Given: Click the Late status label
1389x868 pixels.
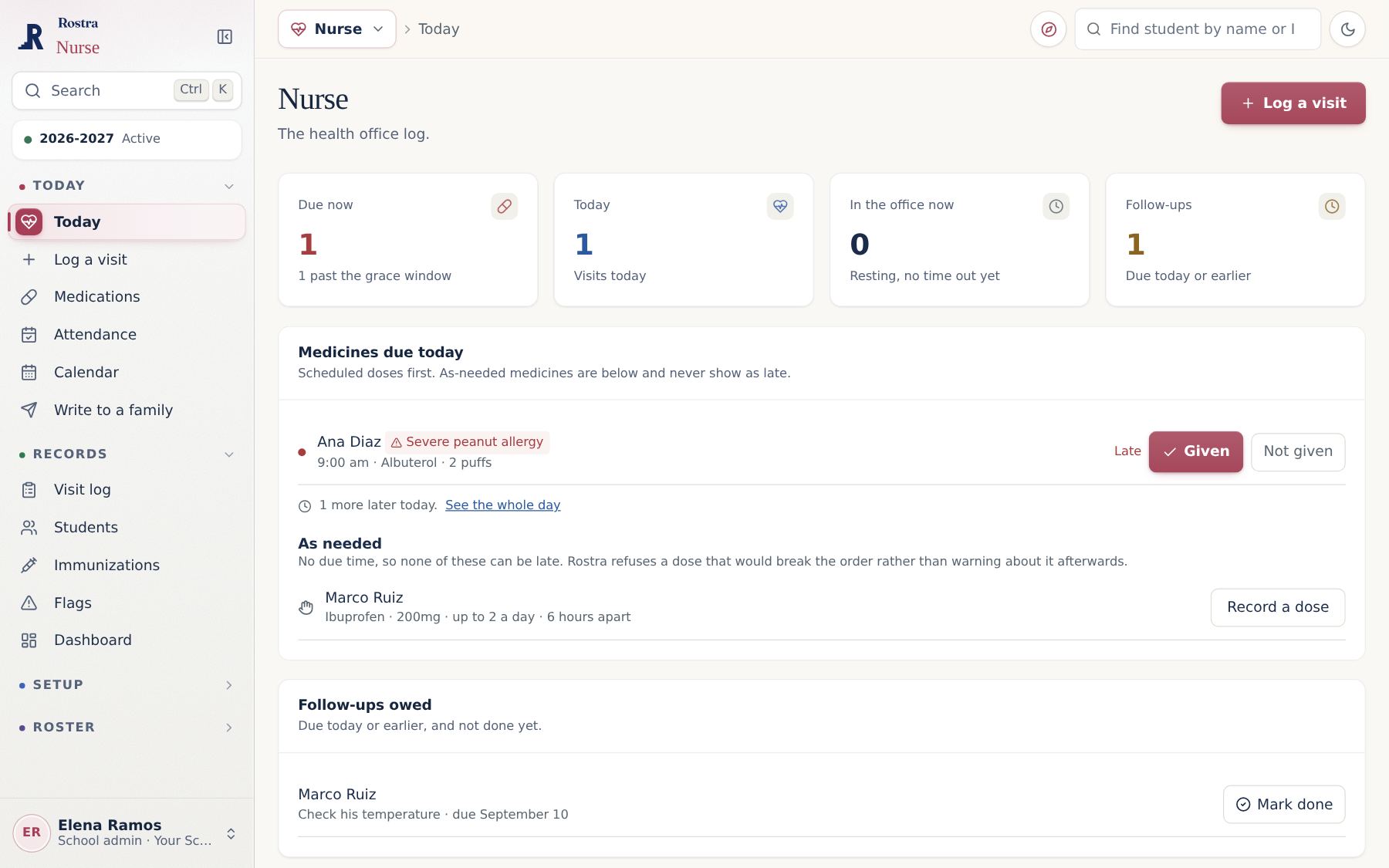Looking at the screenshot, I should (1127, 451).
